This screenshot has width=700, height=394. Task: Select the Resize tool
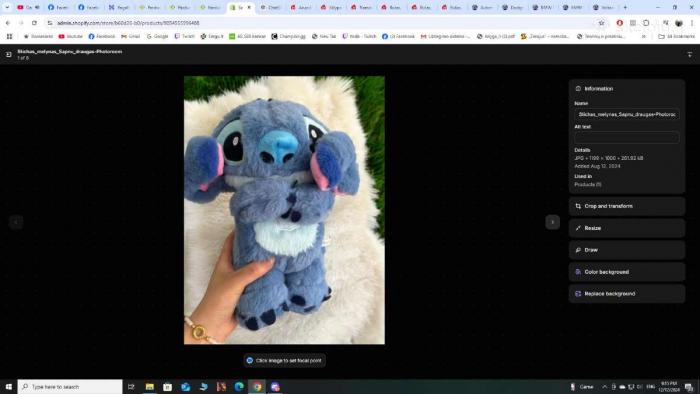[626, 228]
